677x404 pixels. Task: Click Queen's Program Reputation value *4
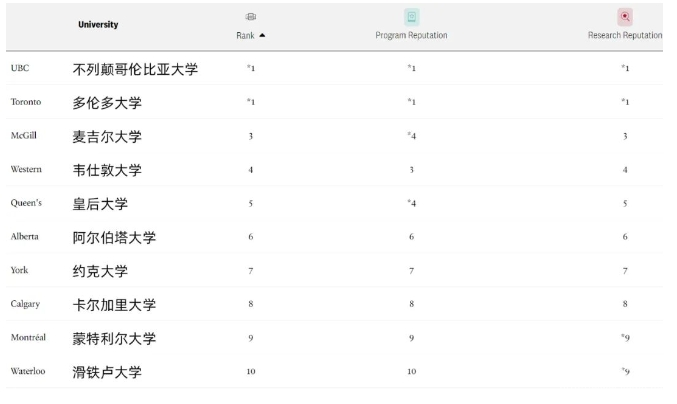[x=411, y=203]
